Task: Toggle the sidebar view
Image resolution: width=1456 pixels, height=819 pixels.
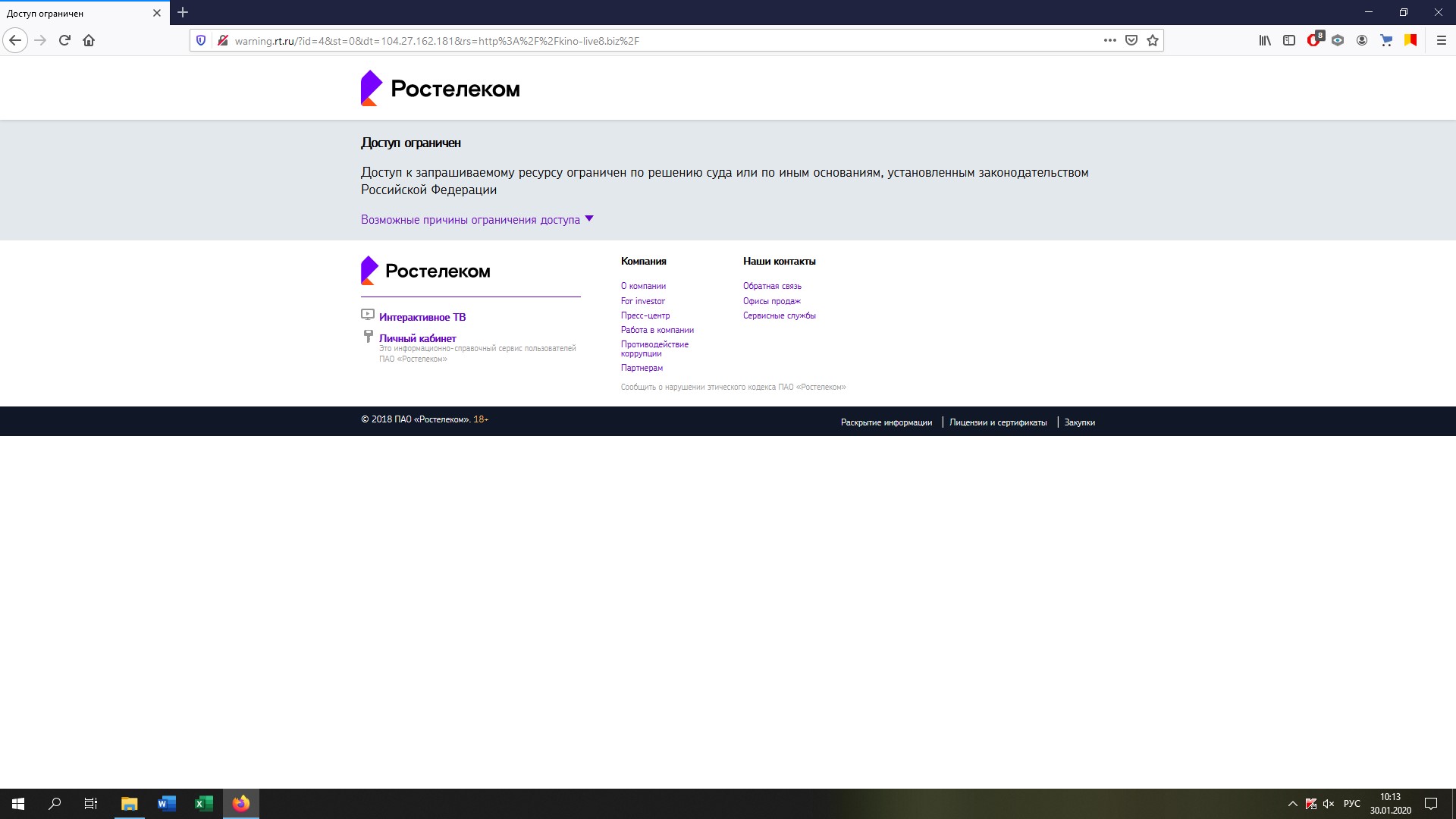Action: tap(1289, 40)
